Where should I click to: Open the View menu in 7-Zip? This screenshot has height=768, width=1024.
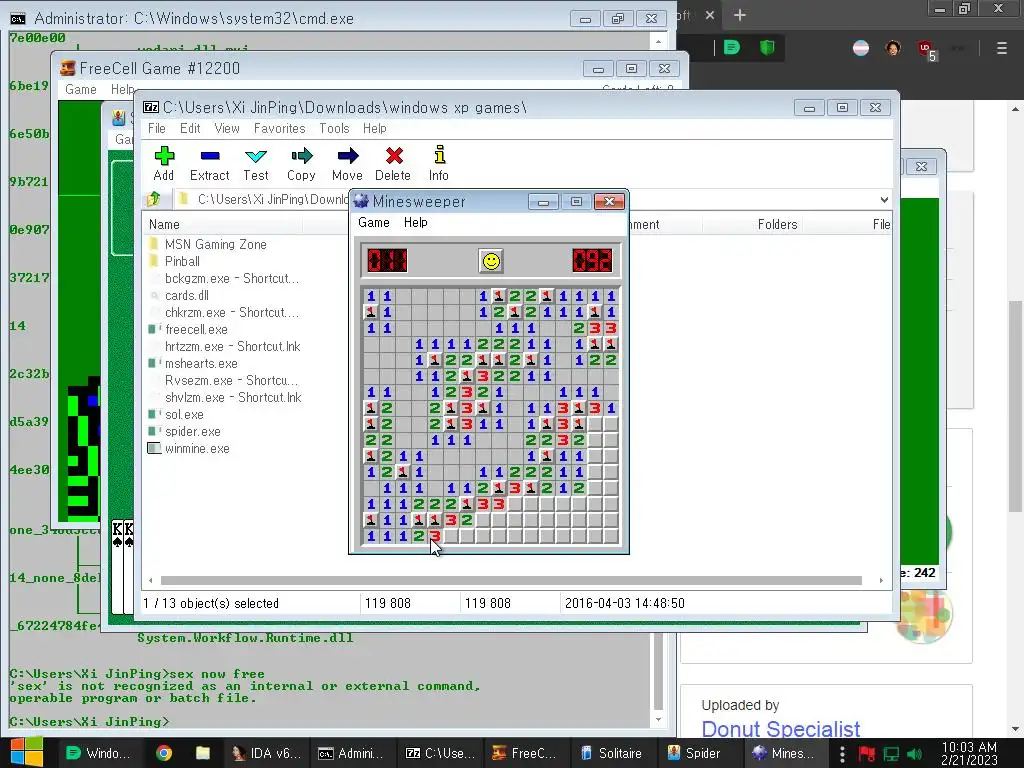point(227,129)
